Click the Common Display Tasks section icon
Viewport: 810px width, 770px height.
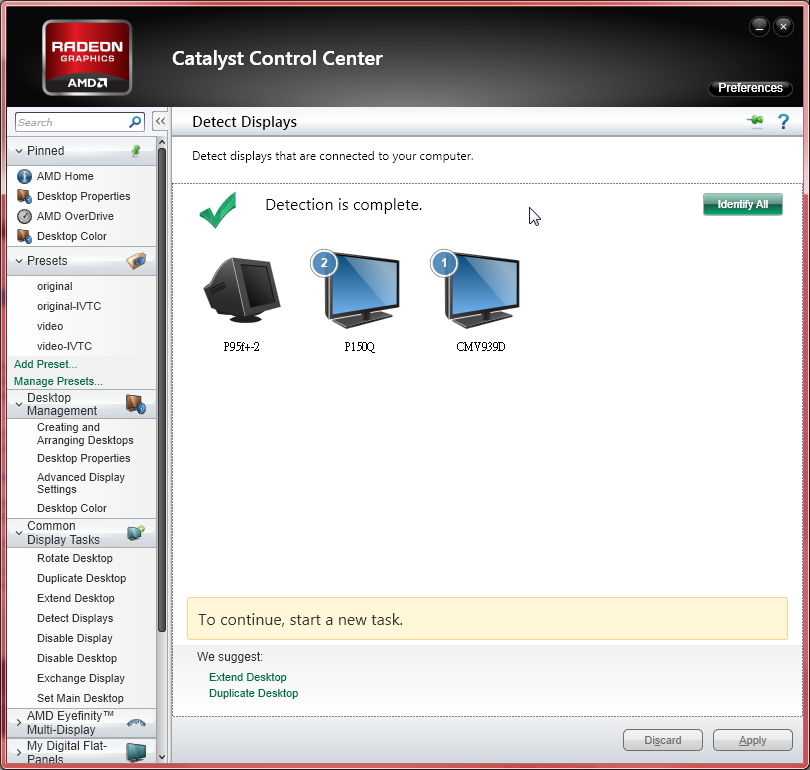point(136,532)
